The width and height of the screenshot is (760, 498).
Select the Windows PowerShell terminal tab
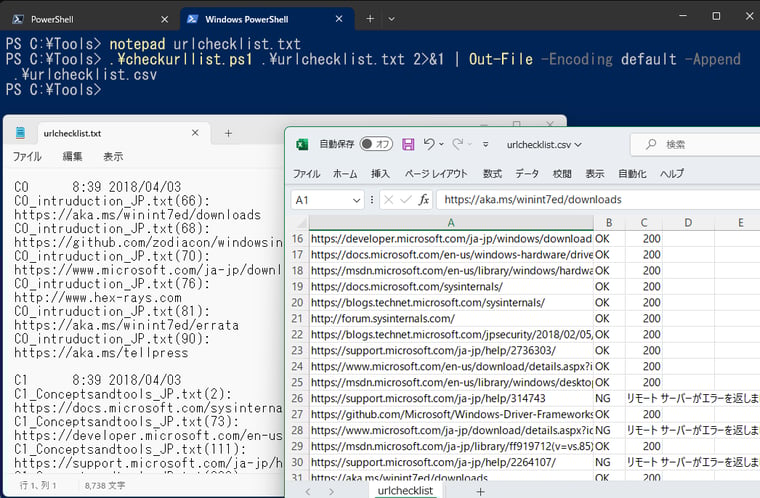(267, 19)
